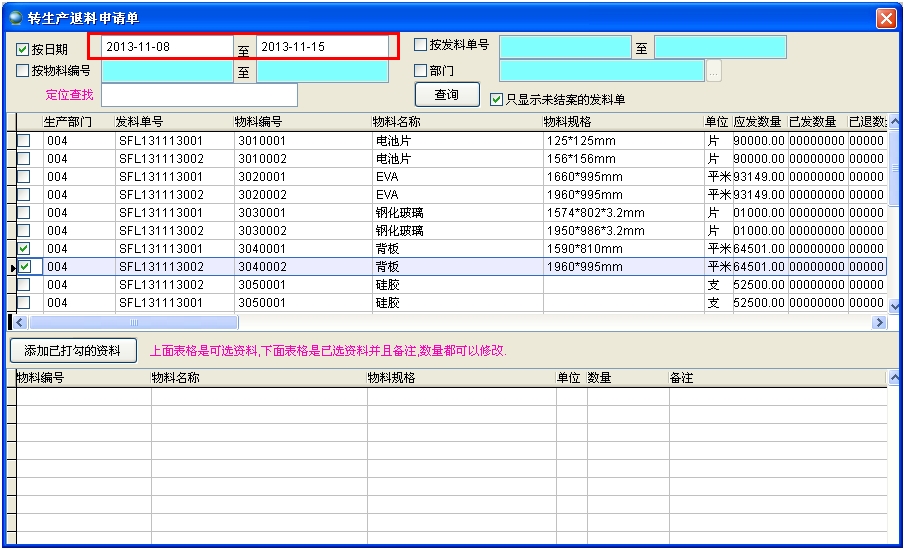Click the start date field showing 2013-11-08

pyautogui.click(x=167, y=47)
